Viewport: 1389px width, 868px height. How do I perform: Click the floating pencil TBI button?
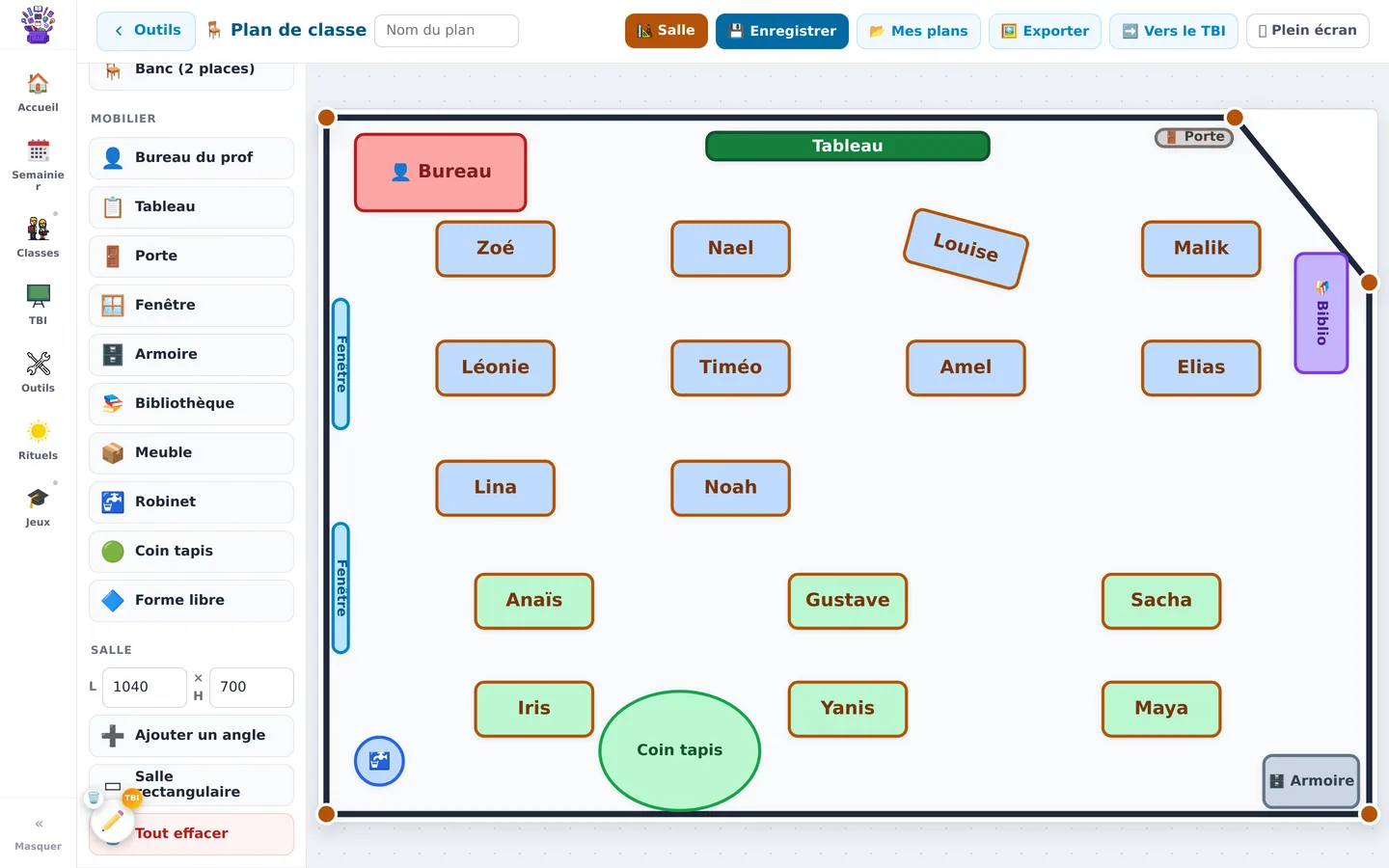click(112, 821)
